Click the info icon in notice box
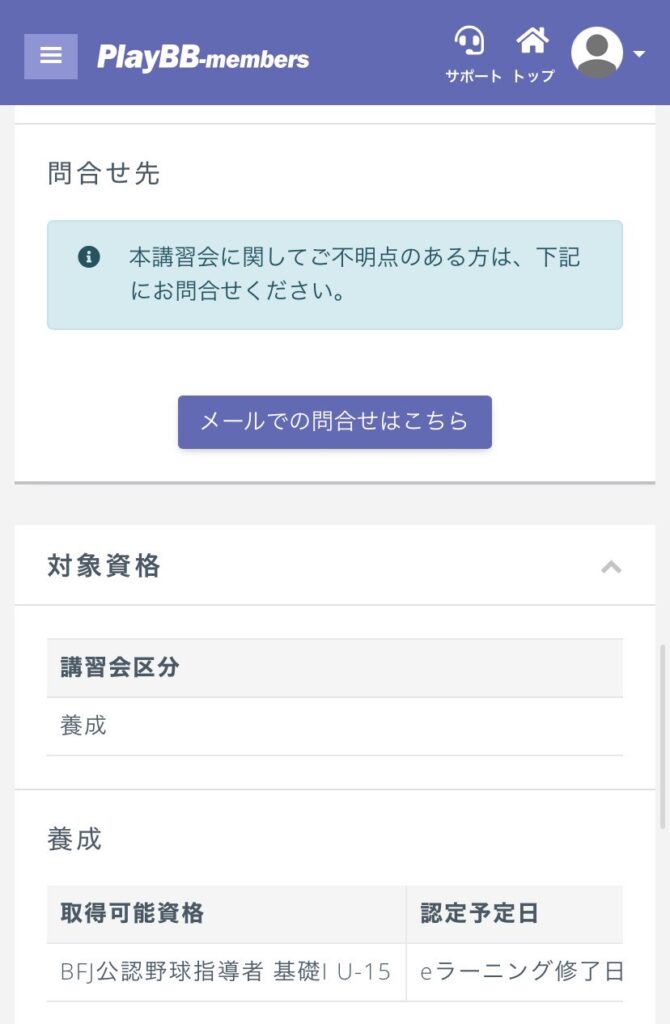This screenshot has width=670, height=1024. pos(89,257)
